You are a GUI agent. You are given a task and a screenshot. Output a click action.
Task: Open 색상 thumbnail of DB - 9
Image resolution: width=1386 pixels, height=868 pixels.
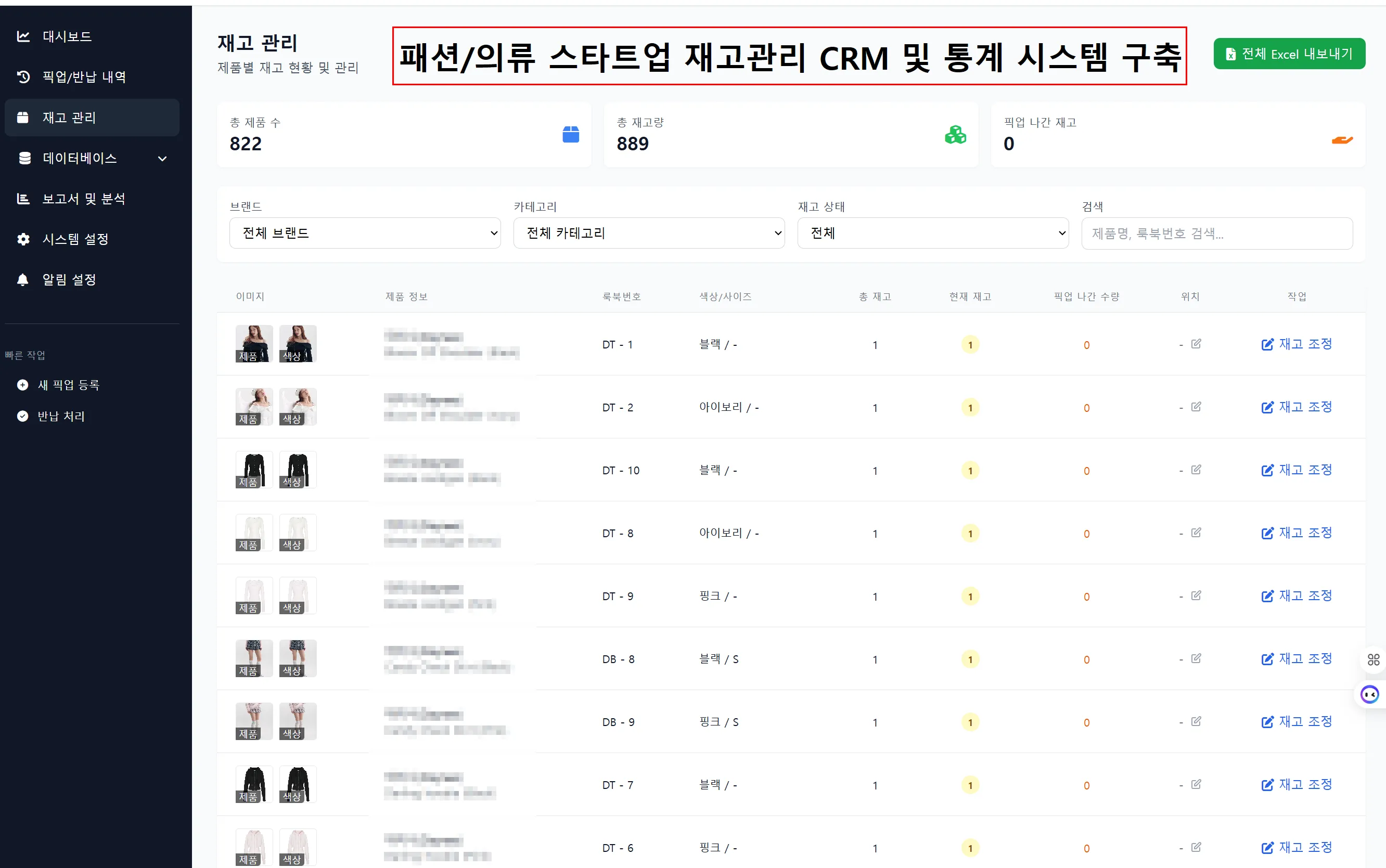click(298, 722)
